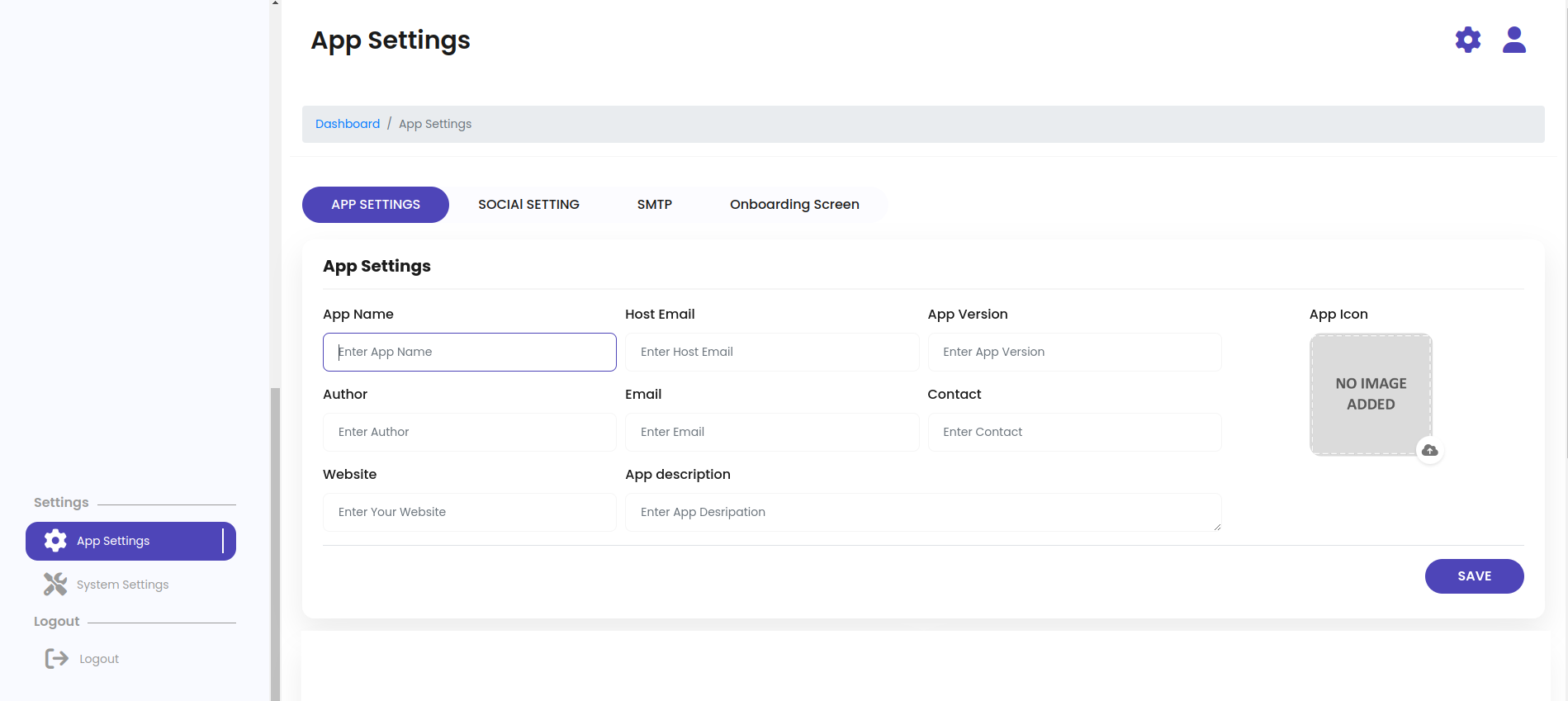Click the sidebar vertical scrollbar

point(275,537)
